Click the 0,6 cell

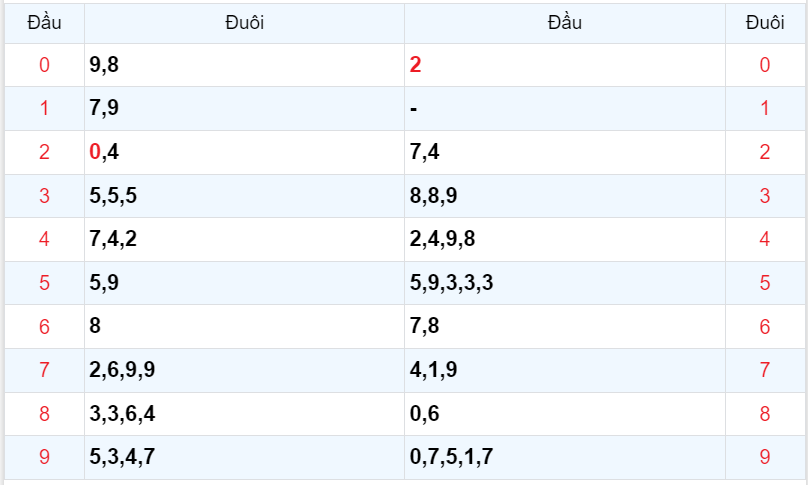(424, 414)
